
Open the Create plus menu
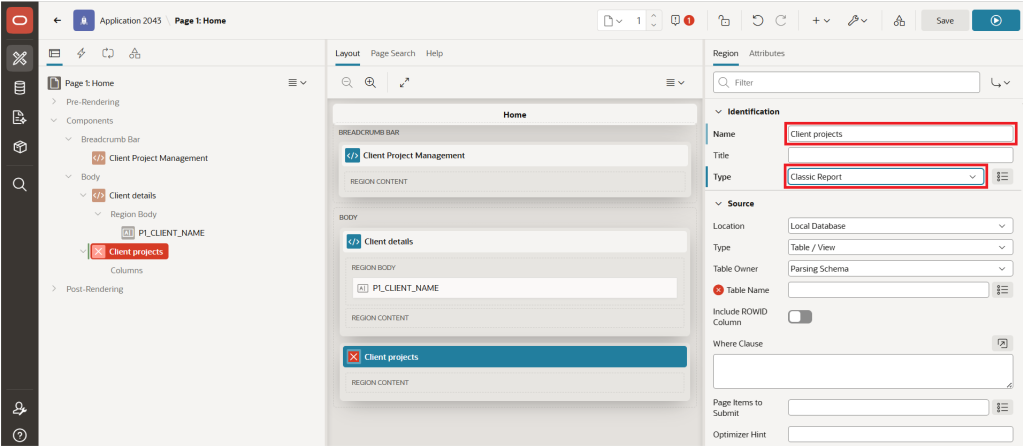click(820, 20)
